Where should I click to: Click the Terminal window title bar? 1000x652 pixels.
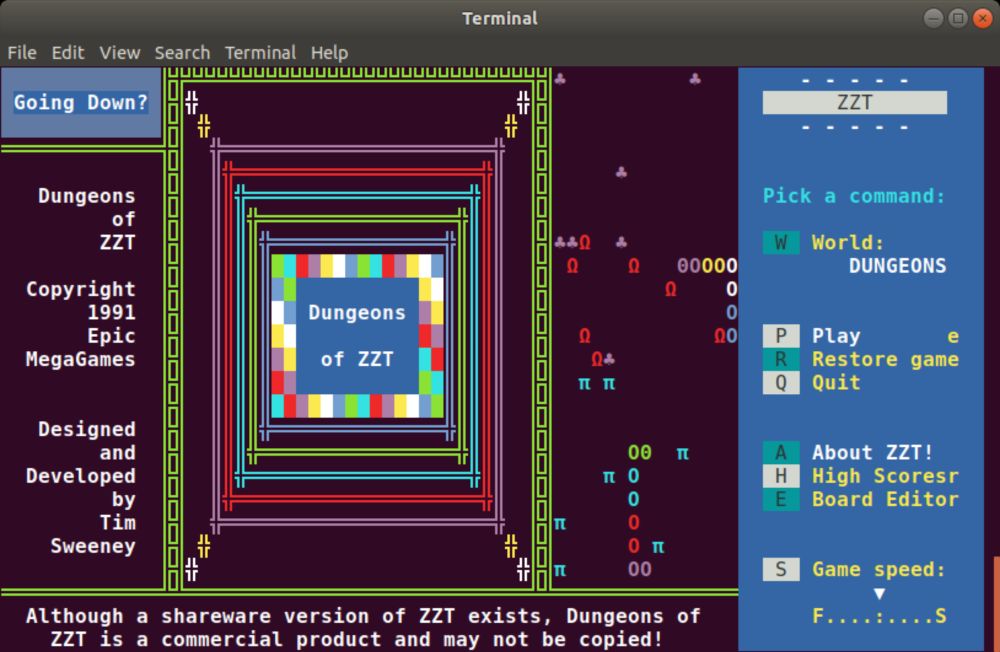500,18
